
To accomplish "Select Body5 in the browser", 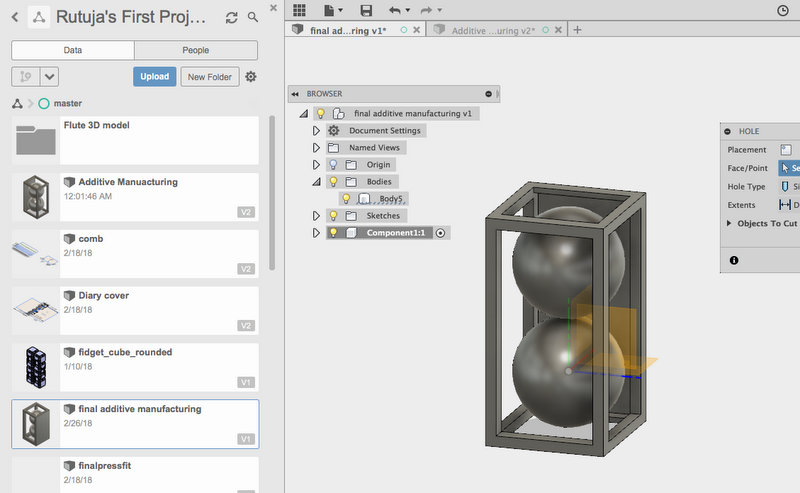I will coord(391,199).
